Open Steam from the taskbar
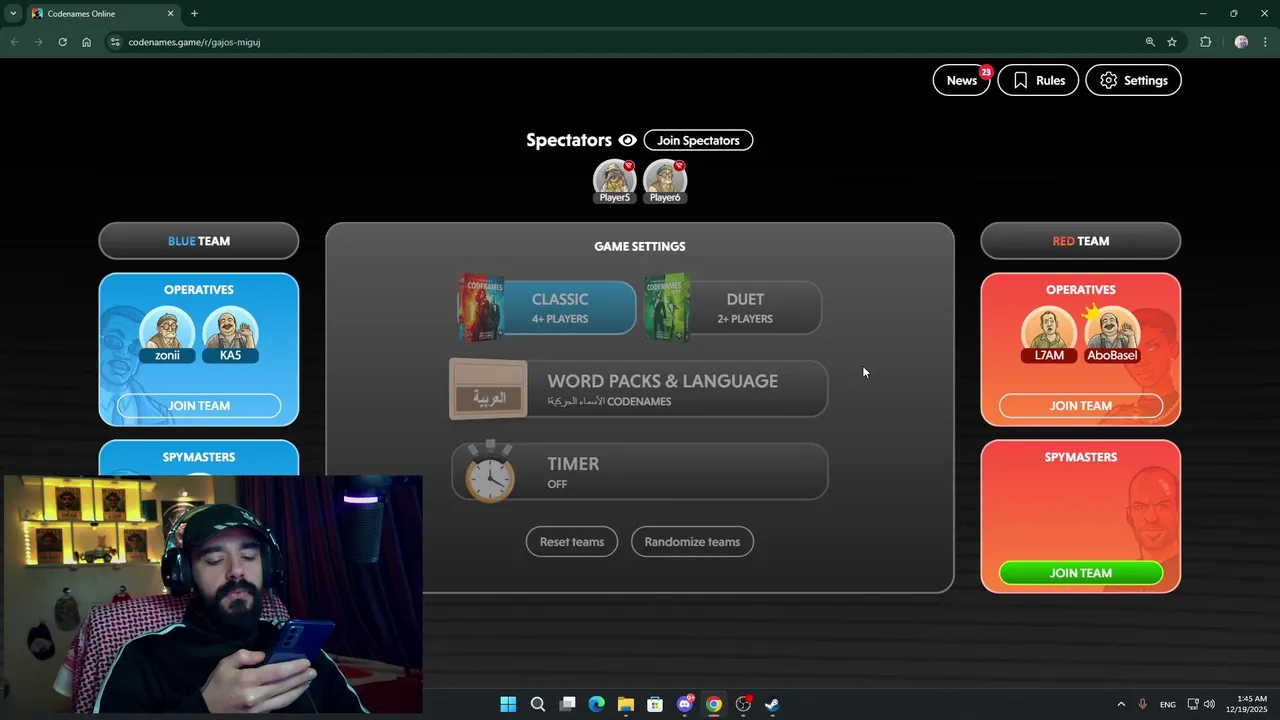Viewport: 1280px width, 720px height. [x=773, y=704]
